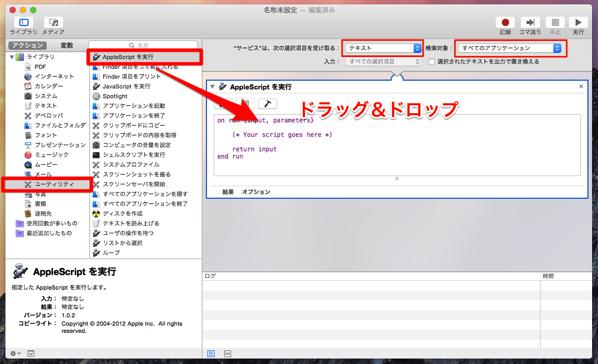Select Finder 項目をプリント action

click(131, 76)
